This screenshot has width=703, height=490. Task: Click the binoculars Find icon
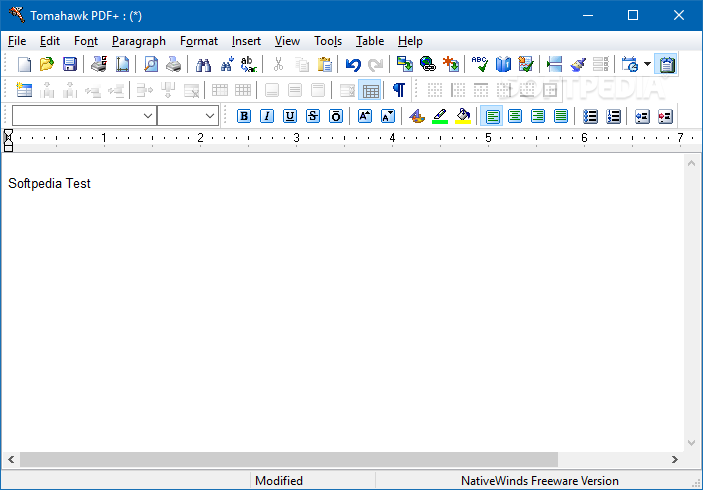coord(203,65)
